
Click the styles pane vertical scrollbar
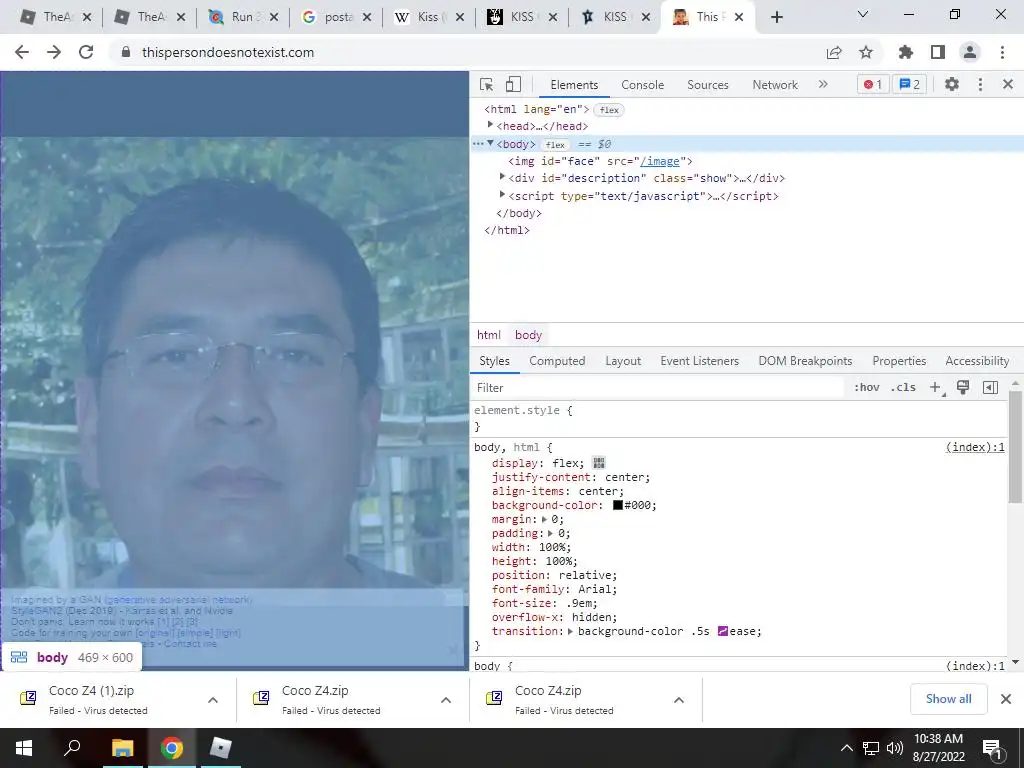pos(1015,447)
